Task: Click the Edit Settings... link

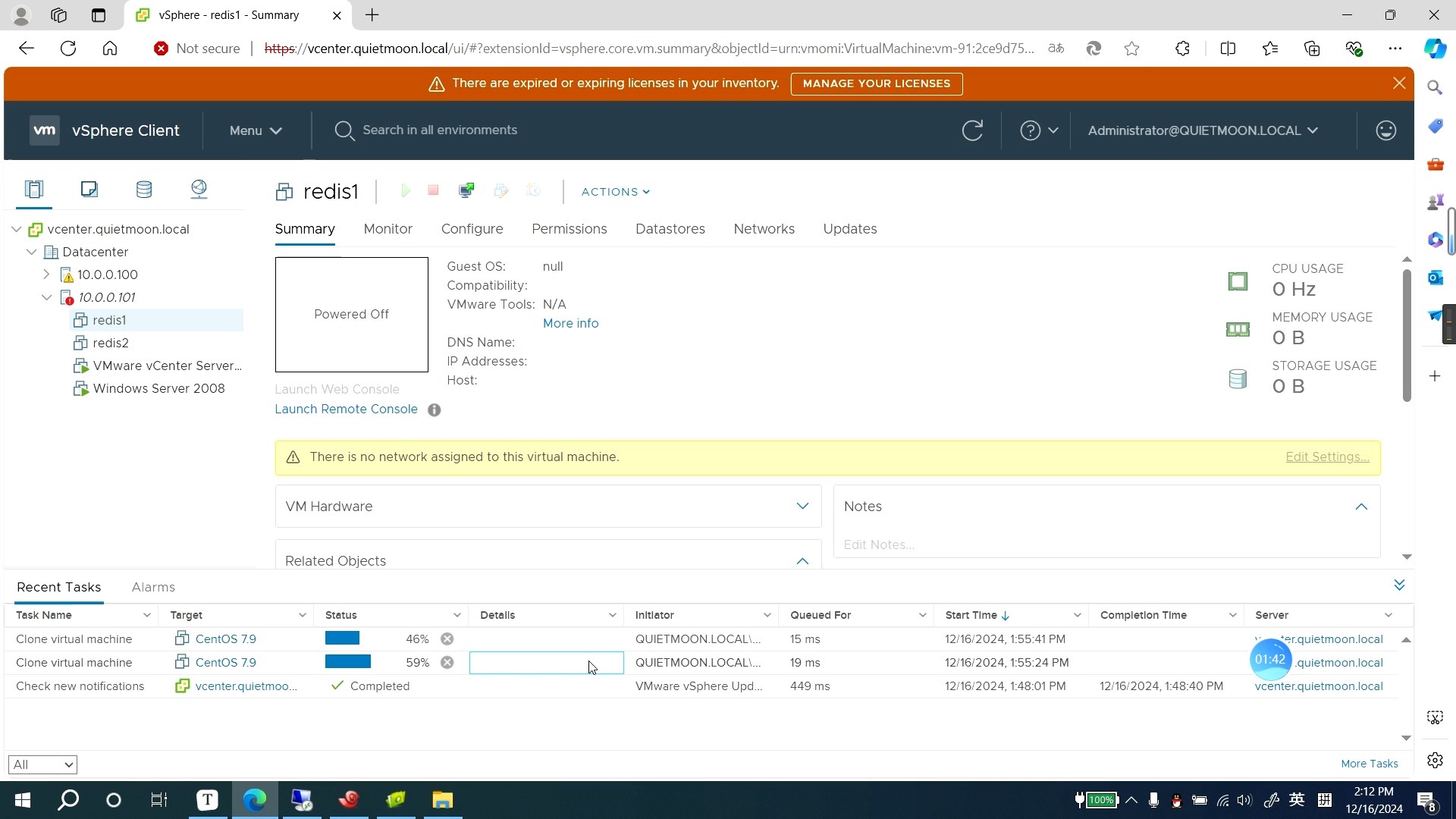Action: coord(1327,457)
